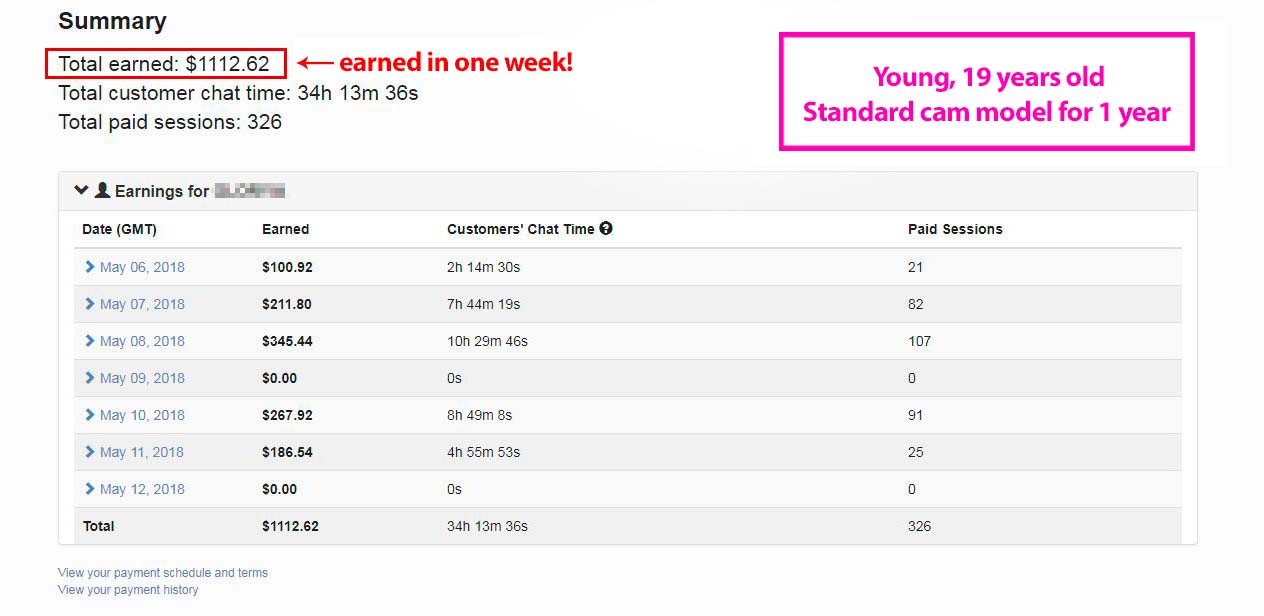Screen dimensions: 1264x616
Task: View your payment schedule and terms
Action: [x=163, y=573]
